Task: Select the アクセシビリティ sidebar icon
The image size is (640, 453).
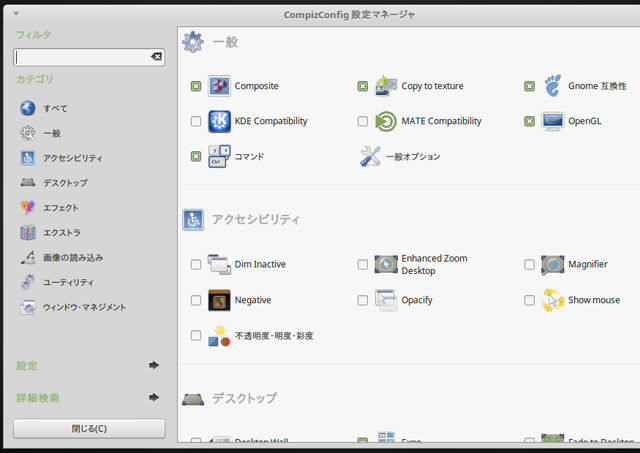Action: 28,158
